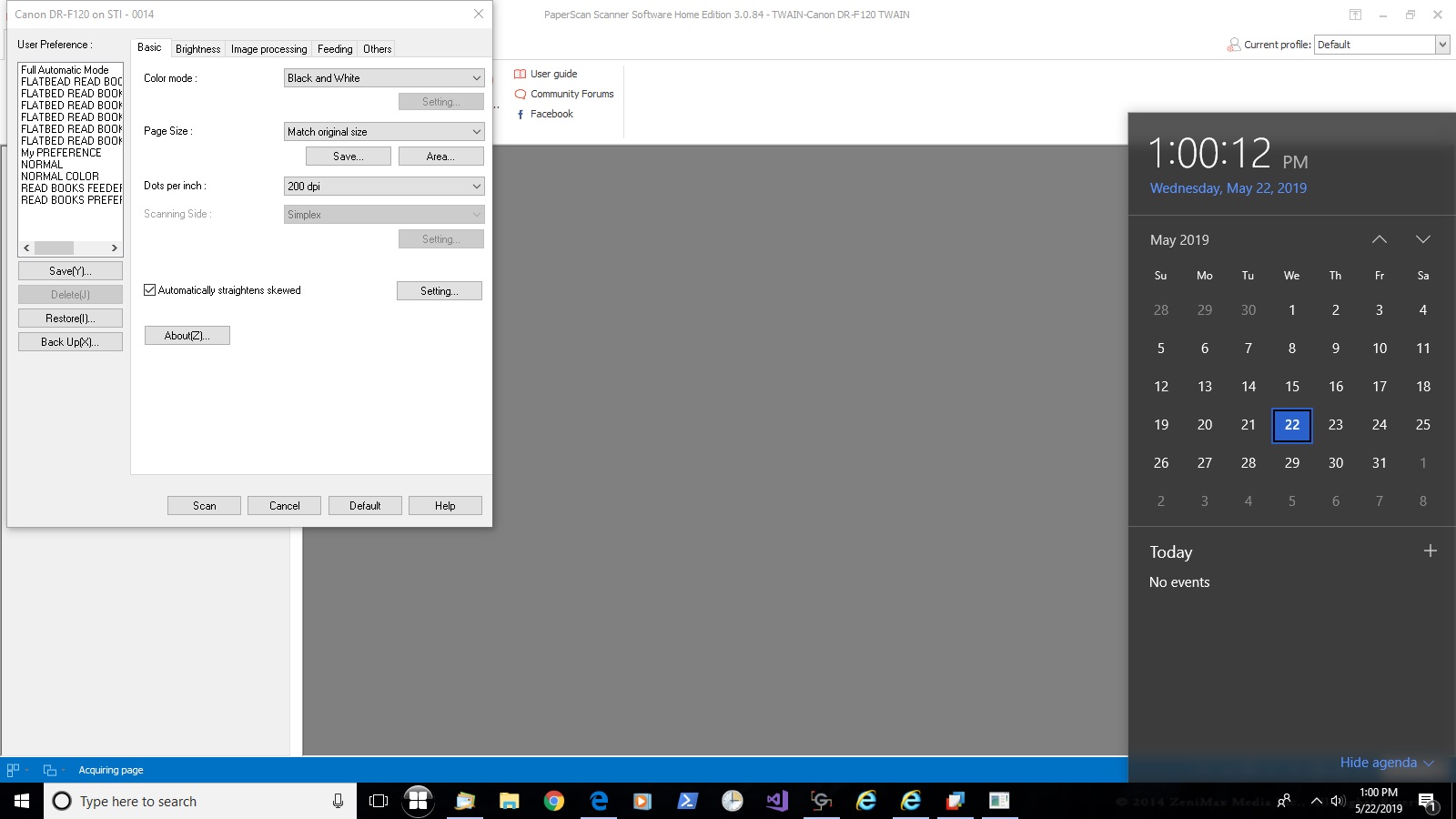This screenshot has height=819, width=1456.
Task: Open Setting... beside straightens skewed option
Action: [440, 291]
